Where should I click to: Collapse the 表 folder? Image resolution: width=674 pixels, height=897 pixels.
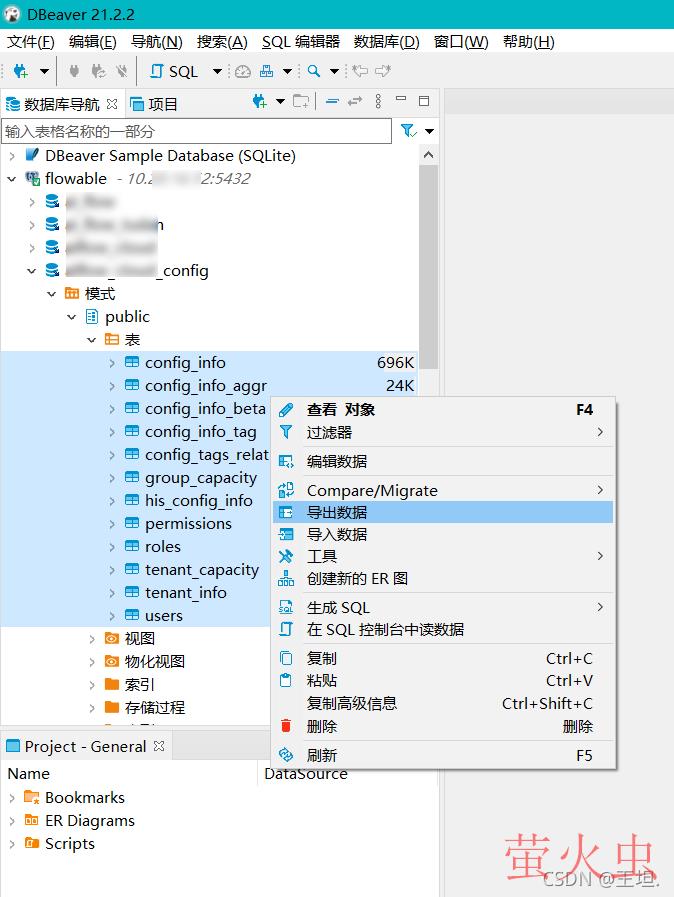[92, 340]
